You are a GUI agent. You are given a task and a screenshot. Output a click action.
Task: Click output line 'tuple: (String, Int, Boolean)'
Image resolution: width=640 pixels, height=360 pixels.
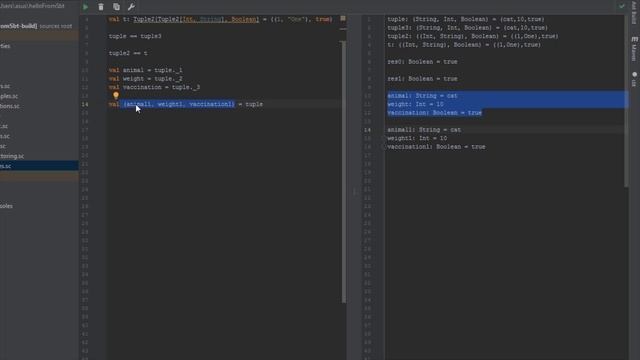[466, 19]
